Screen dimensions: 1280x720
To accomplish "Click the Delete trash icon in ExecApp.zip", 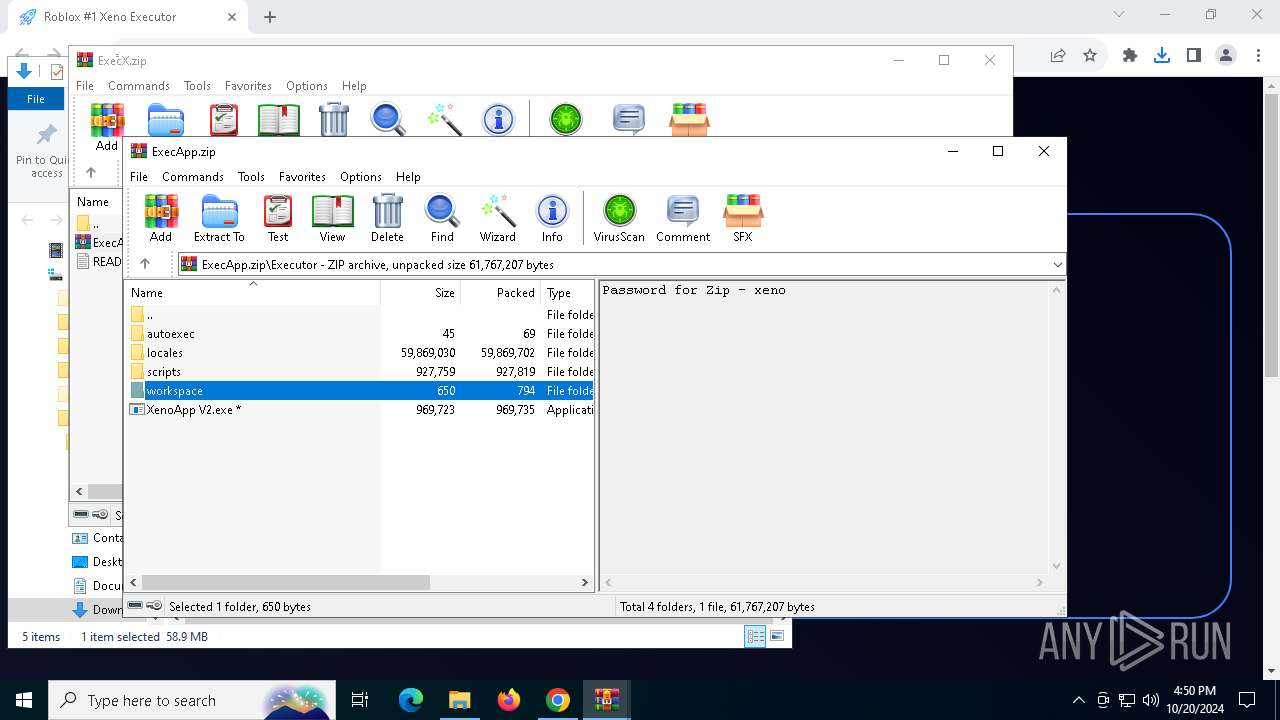I will [387, 219].
